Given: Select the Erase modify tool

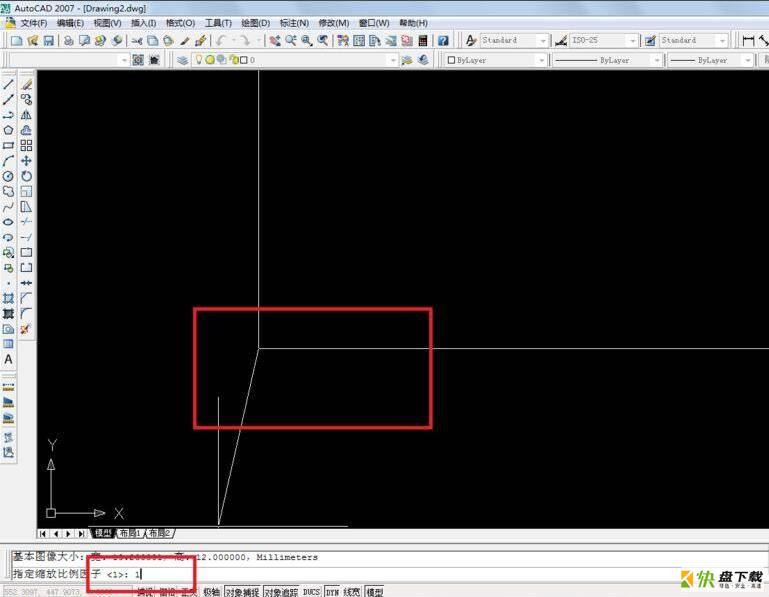Looking at the screenshot, I should 26,84.
